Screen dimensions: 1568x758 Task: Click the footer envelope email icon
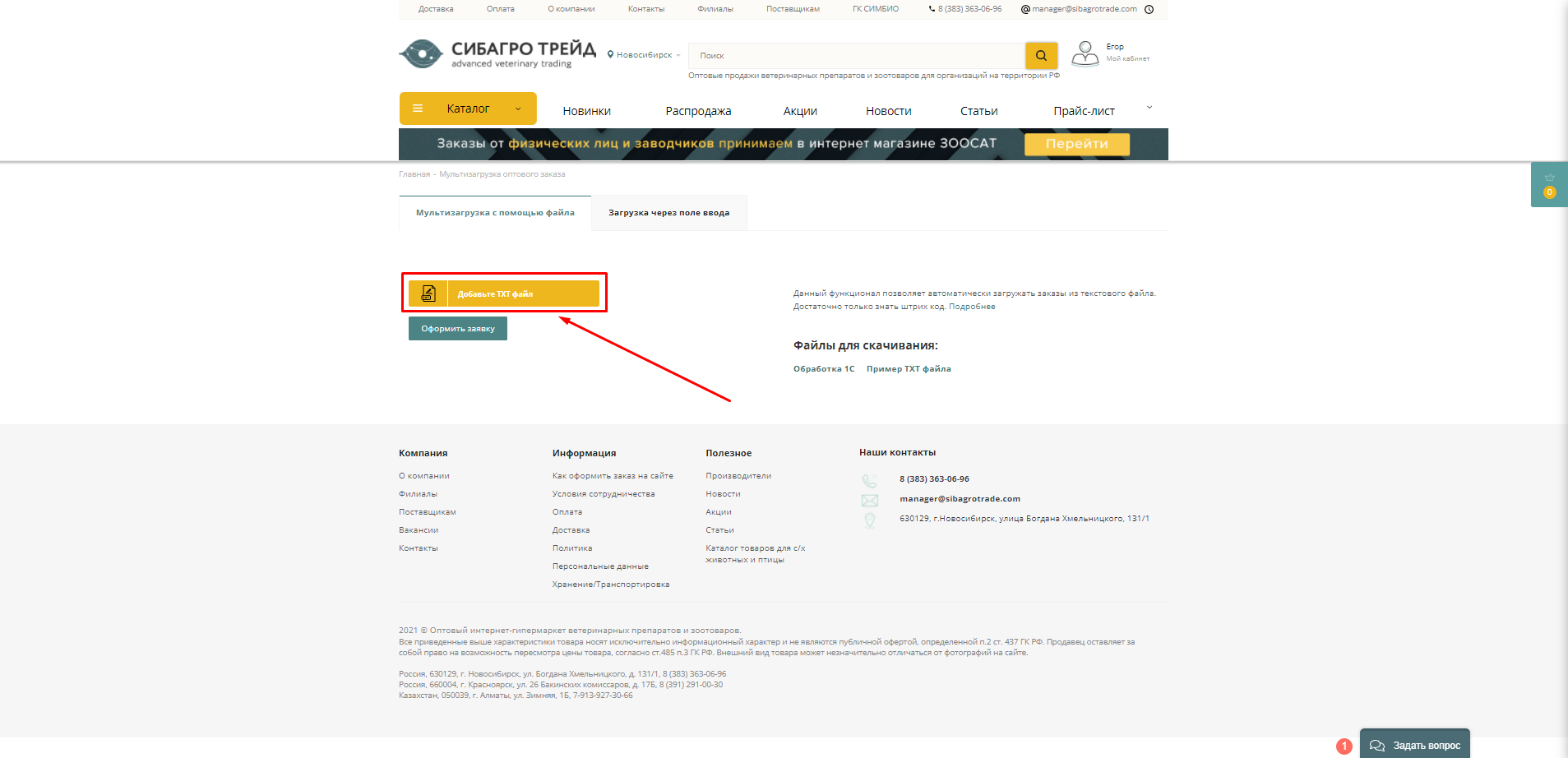click(x=869, y=500)
